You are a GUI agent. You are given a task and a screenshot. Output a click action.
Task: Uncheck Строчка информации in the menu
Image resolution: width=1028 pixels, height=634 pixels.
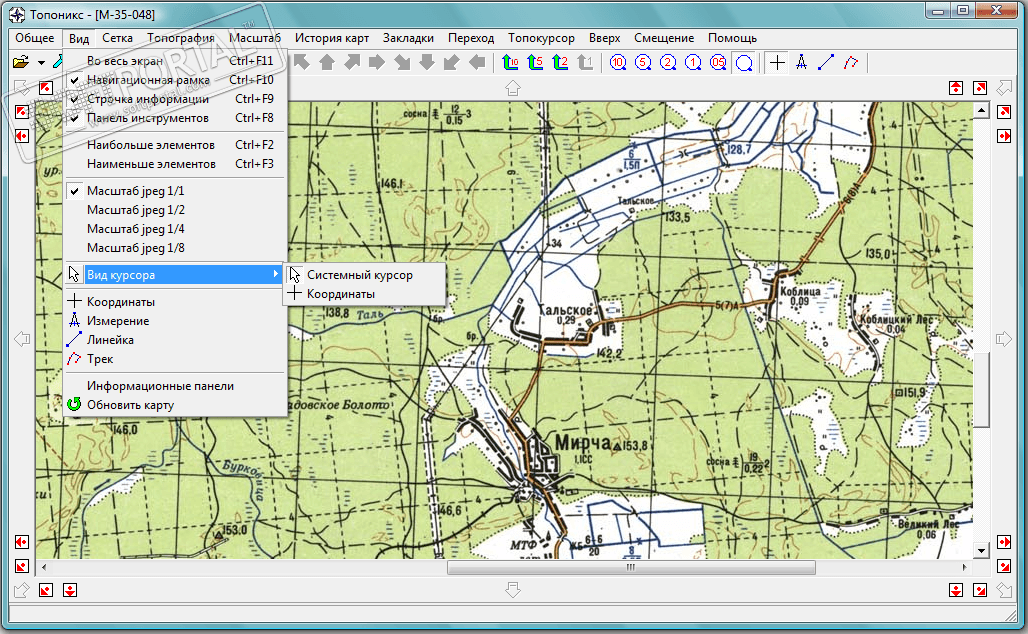pos(147,99)
